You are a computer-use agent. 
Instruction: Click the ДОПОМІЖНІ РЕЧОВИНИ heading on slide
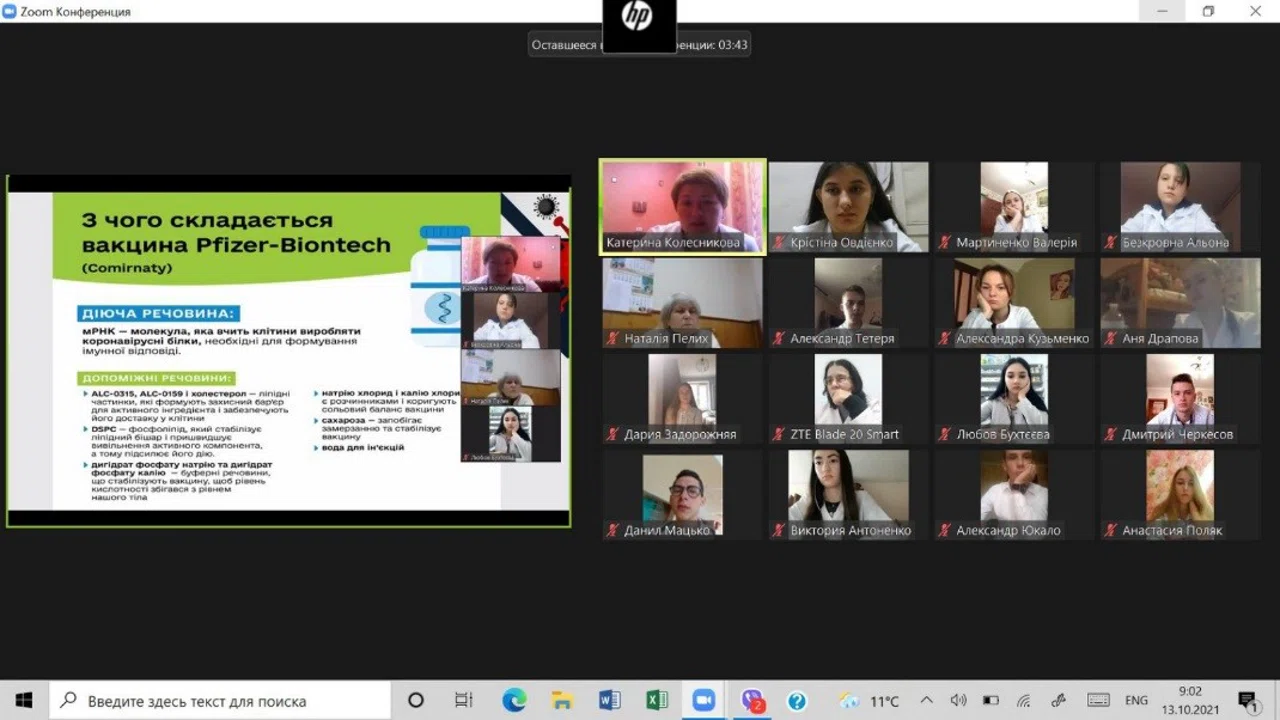(157, 378)
